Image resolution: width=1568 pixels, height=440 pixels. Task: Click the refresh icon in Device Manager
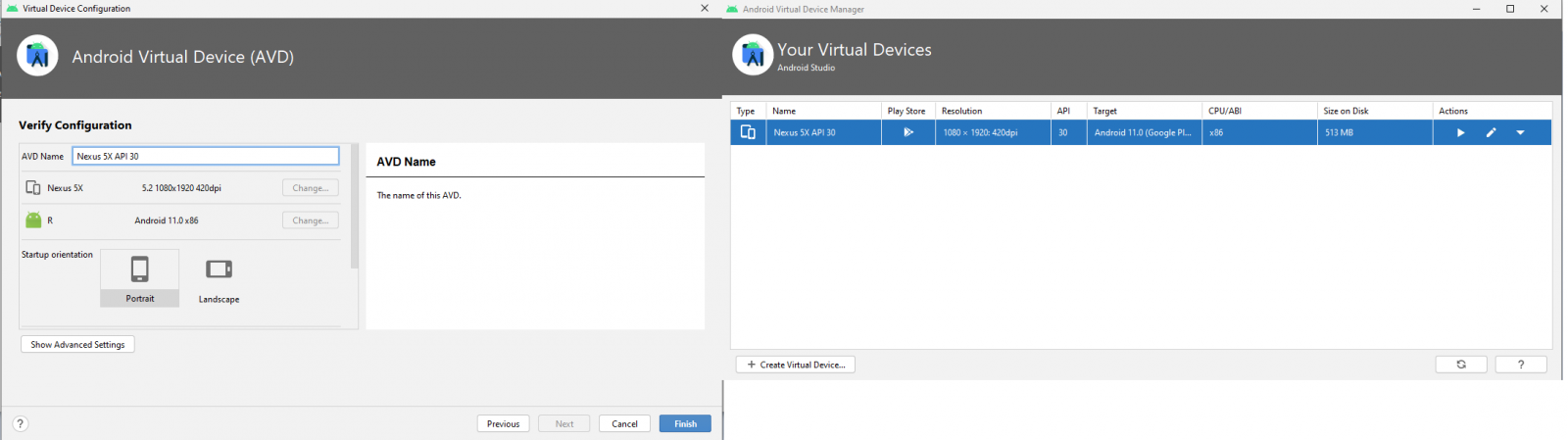tap(1460, 365)
